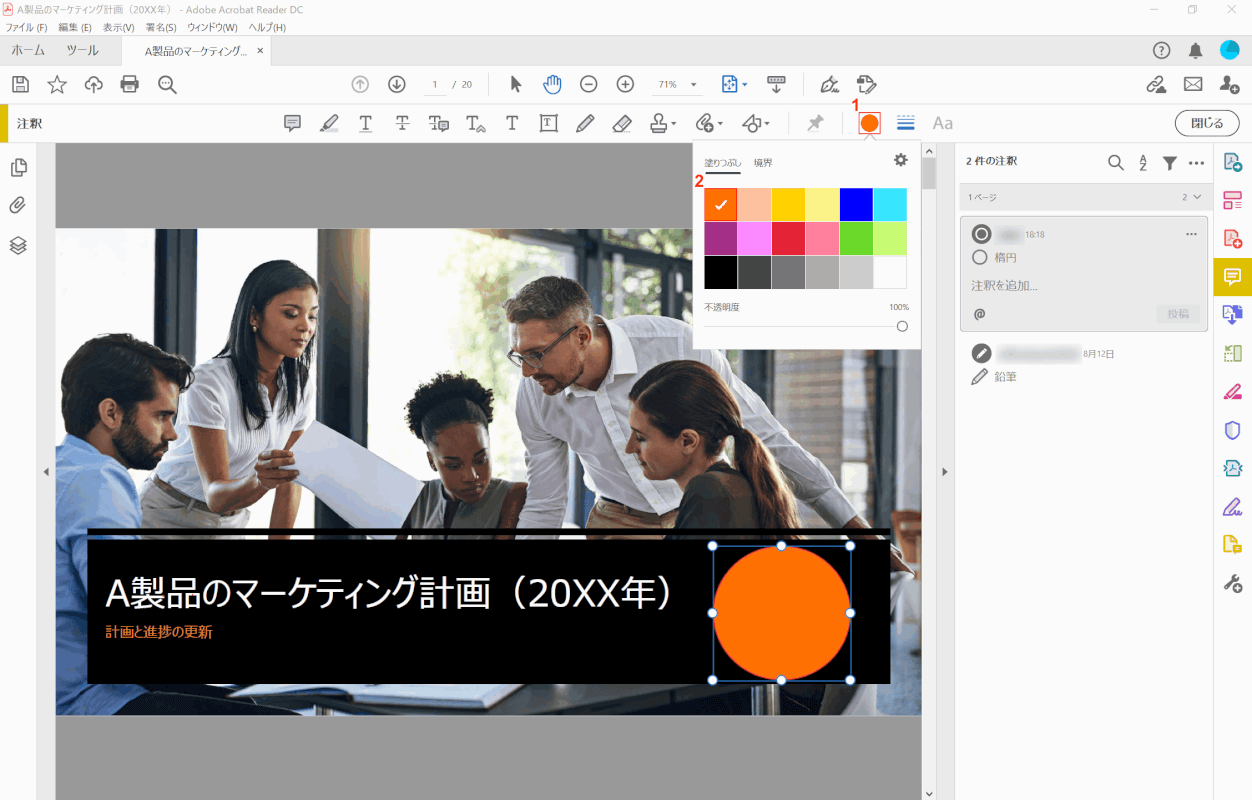Pick the blue color swatch
The width and height of the screenshot is (1252, 800).
pyautogui.click(x=856, y=204)
